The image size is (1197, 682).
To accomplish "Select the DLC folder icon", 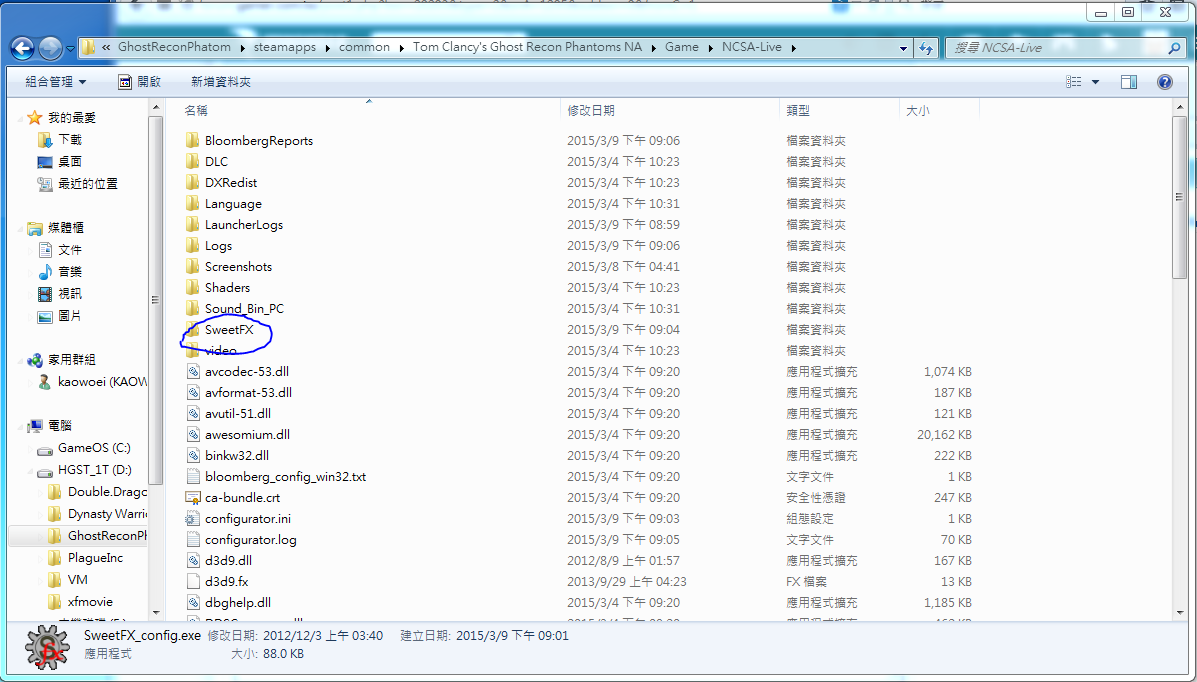I will [x=192, y=161].
